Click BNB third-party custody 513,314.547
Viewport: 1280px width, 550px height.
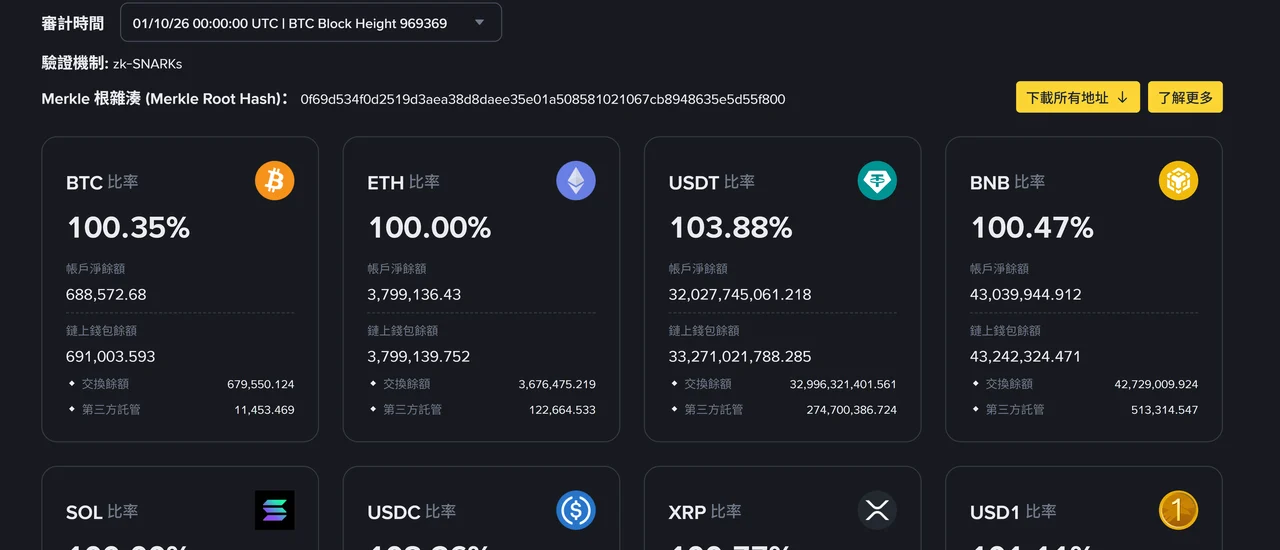(1164, 410)
